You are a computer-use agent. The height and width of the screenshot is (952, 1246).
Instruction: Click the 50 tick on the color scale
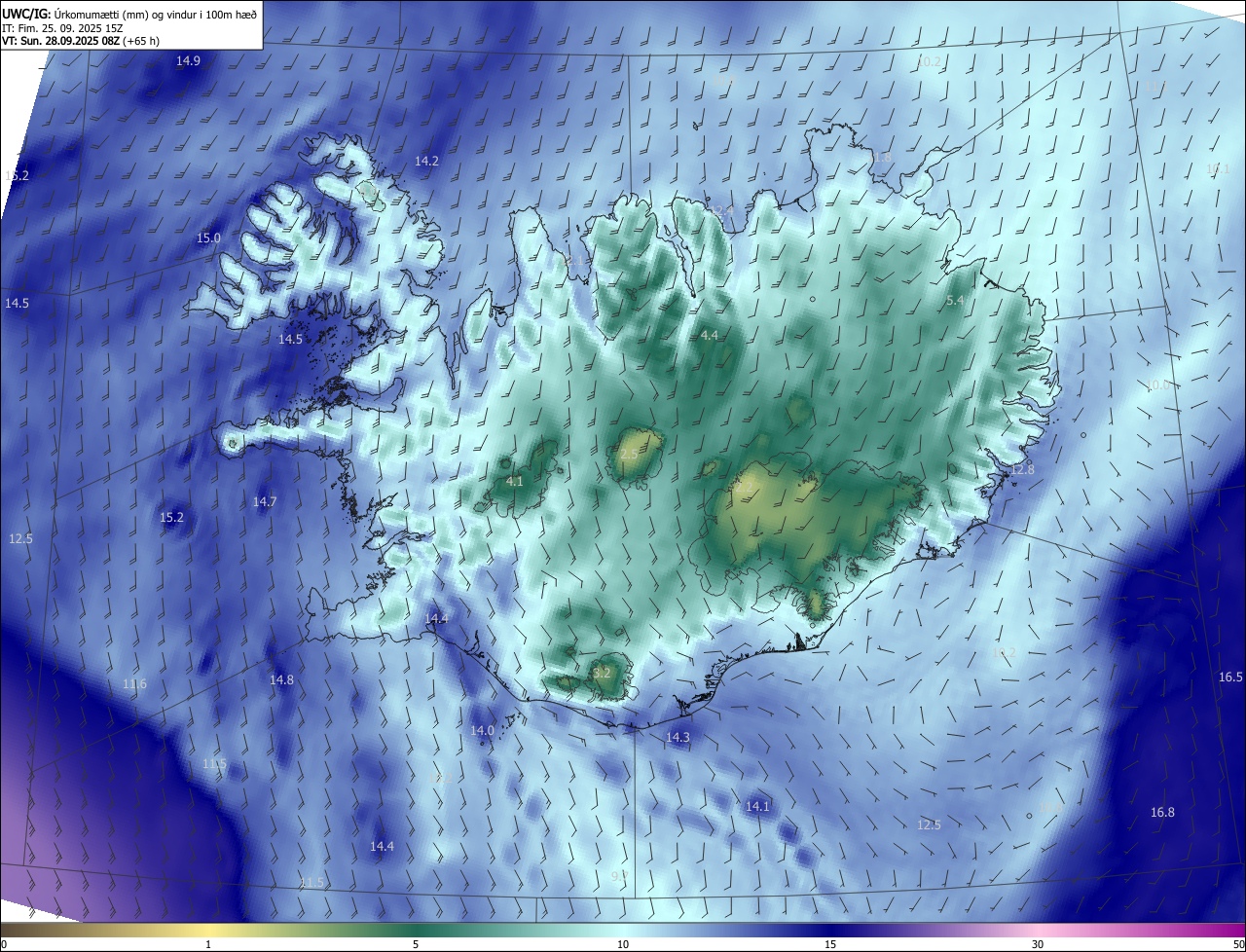[x=1238, y=945]
